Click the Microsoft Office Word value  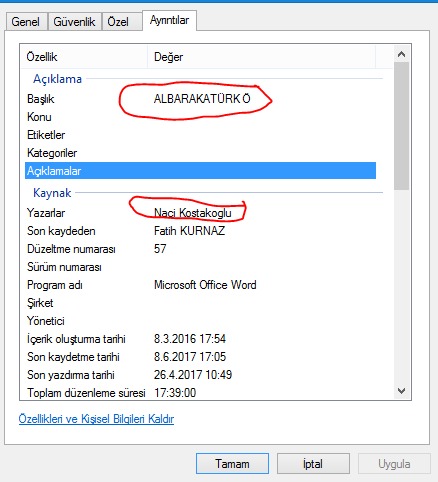(205, 285)
